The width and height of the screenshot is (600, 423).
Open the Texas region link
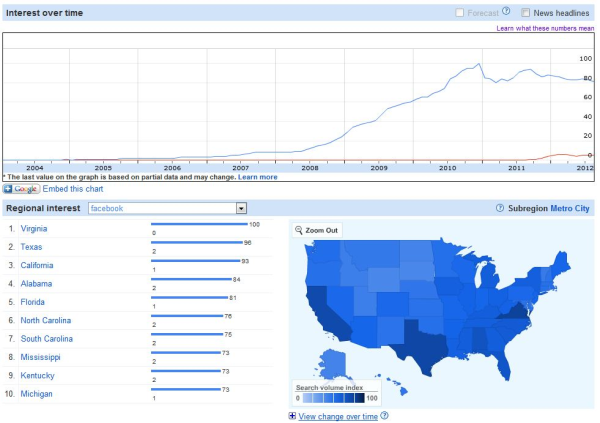[31, 247]
